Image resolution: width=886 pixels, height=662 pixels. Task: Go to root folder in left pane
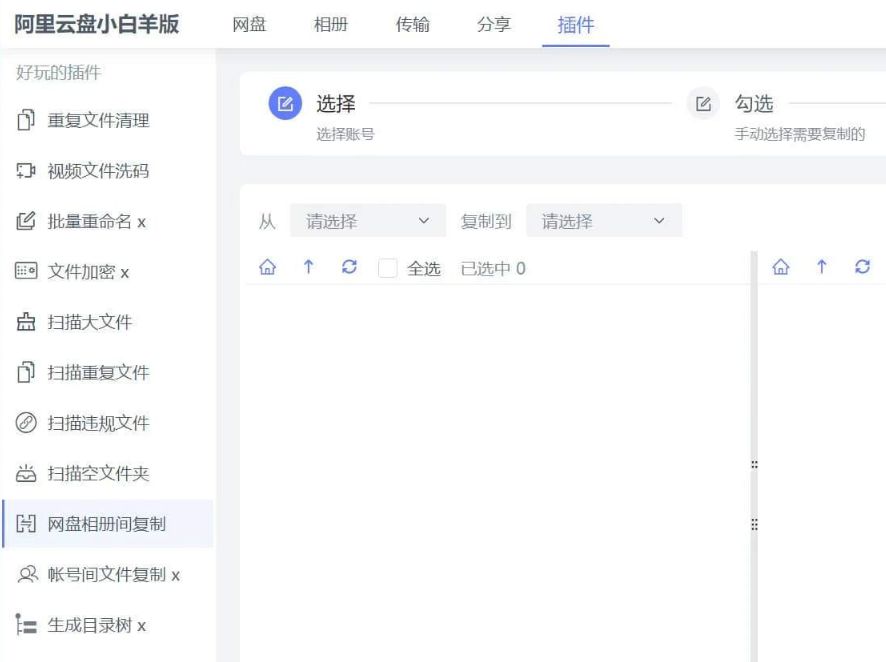pos(267,267)
